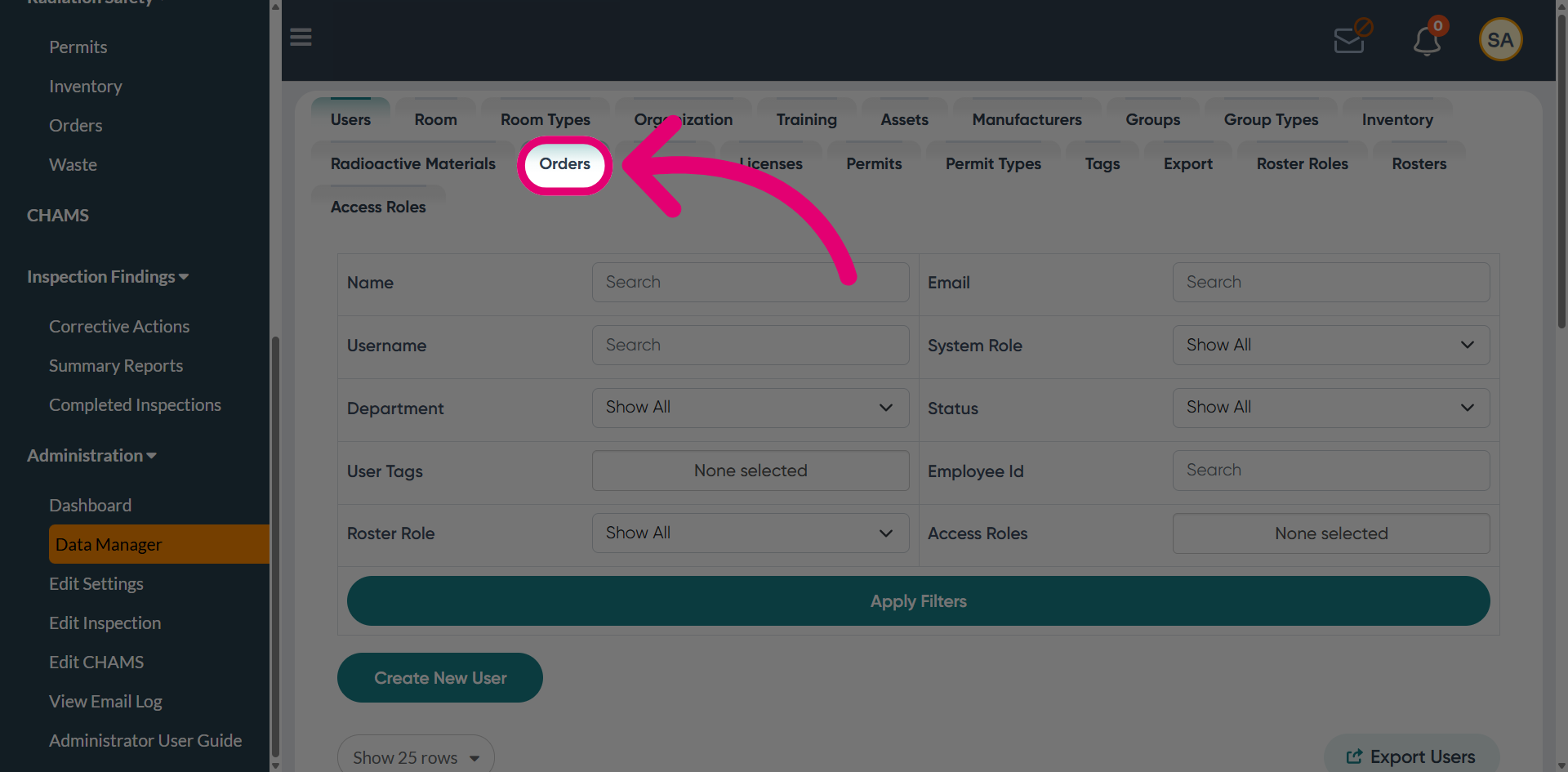This screenshot has height=772, width=1568.
Task: Switch to the Room Types tab
Action: (545, 119)
